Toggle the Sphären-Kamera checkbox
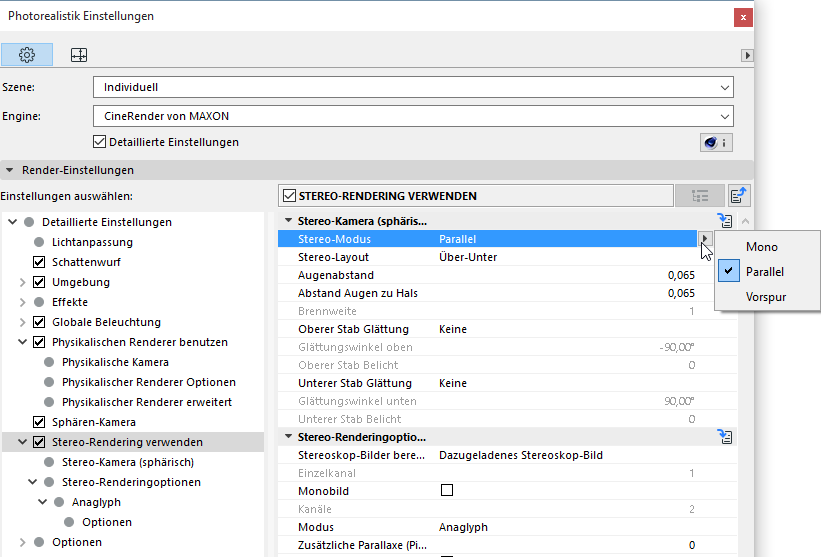Screen dimensions: 821x557 [x=39, y=422]
